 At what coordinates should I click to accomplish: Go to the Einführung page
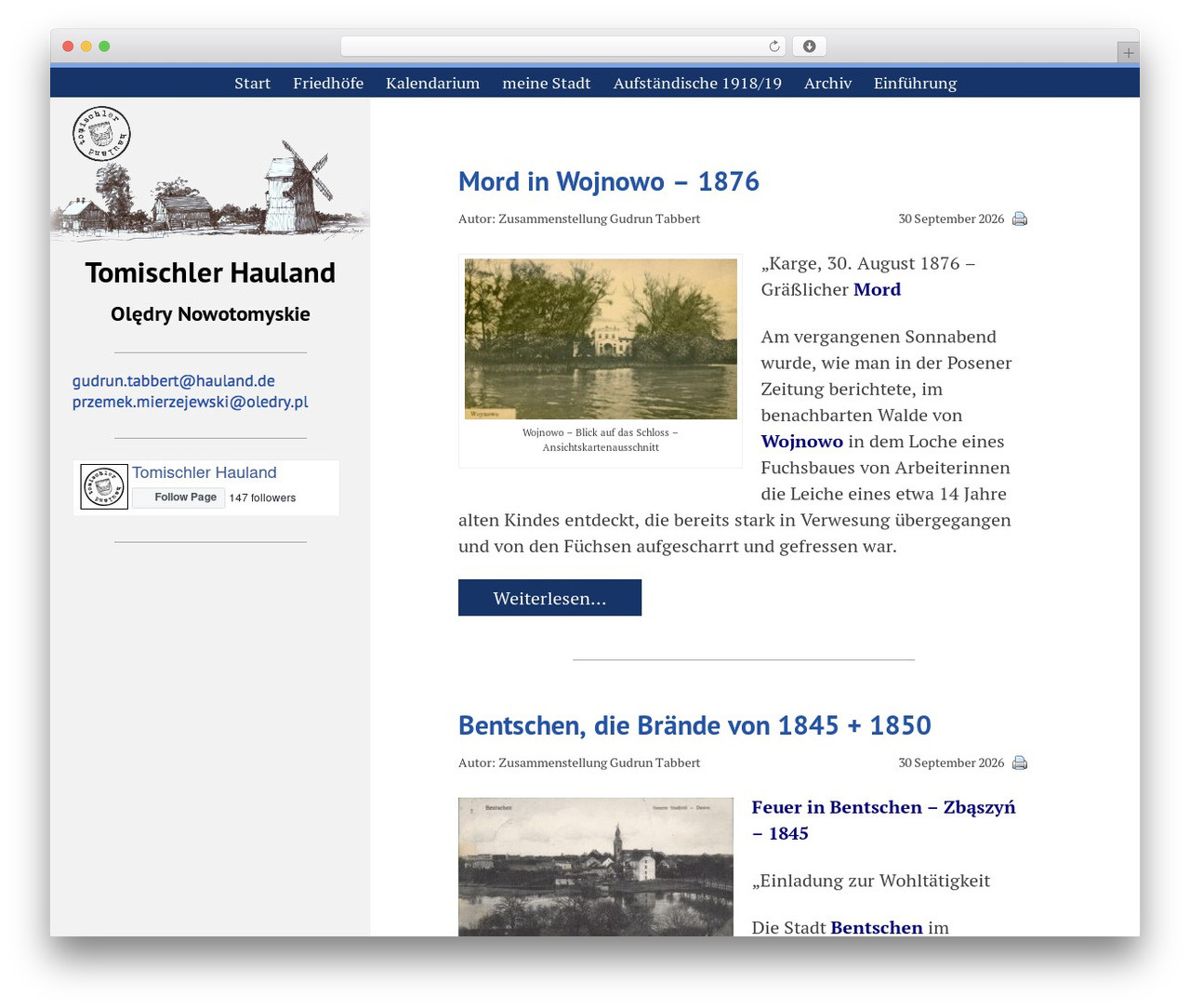[x=915, y=83]
